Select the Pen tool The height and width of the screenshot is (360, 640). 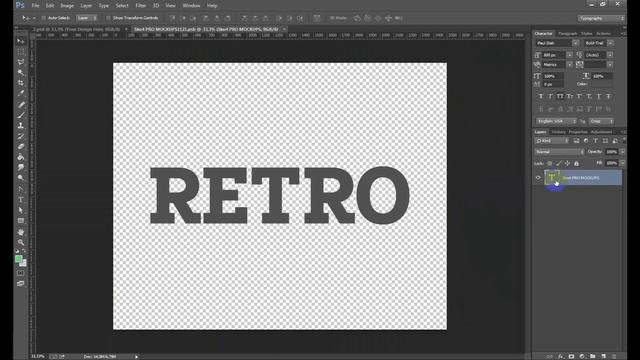click(x=21, y=189)
